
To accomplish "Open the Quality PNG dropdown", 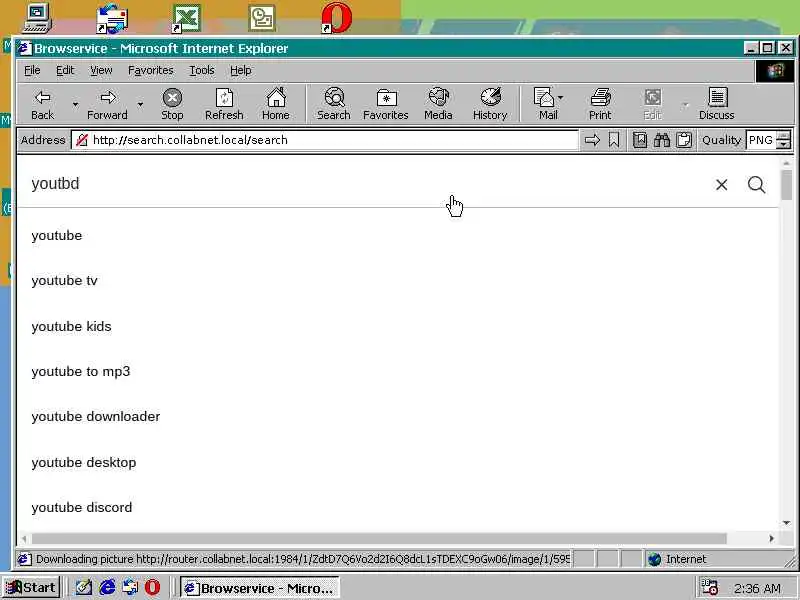I will point(784,140).
